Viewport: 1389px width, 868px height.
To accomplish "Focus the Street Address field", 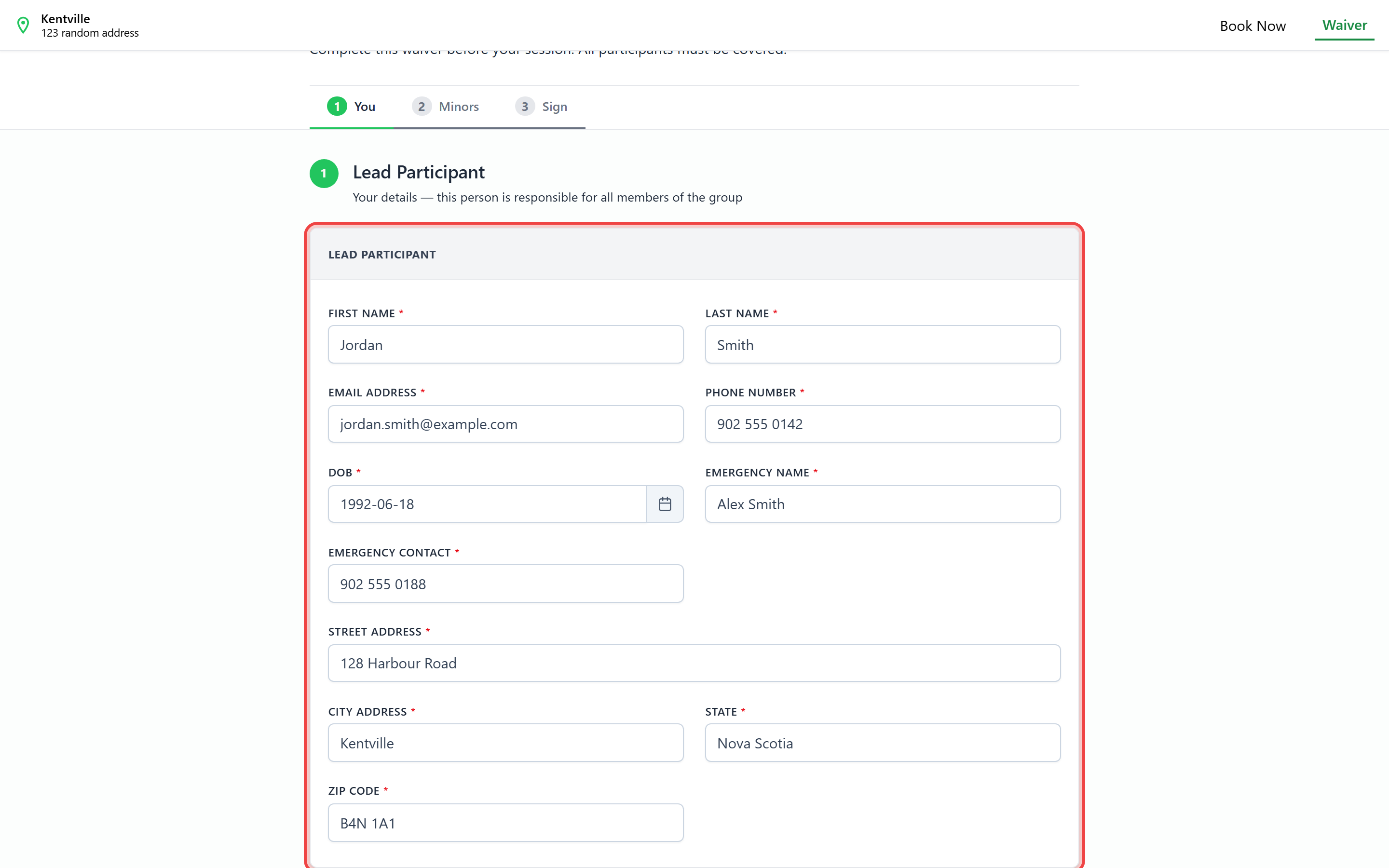I will pyautogui.click(x=694, y=663).
